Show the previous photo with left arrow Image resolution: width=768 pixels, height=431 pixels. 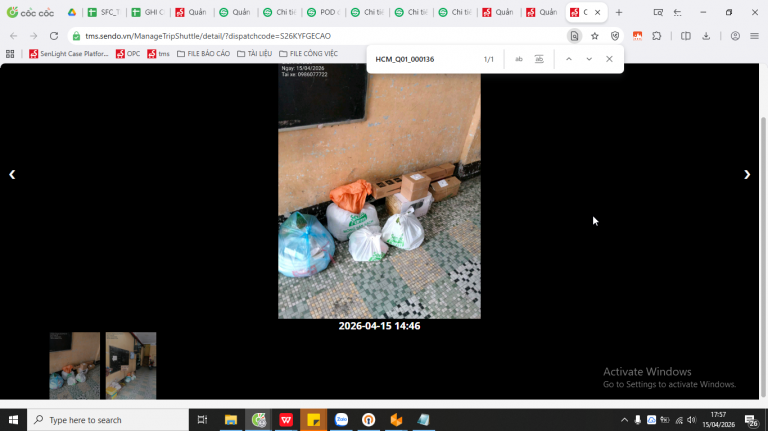pos(12,174)
